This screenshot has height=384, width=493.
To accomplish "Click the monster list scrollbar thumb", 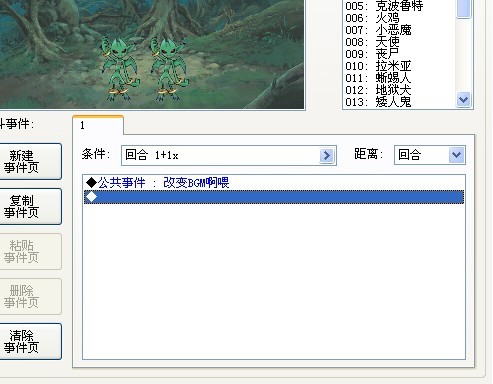I will click(463, 8).
